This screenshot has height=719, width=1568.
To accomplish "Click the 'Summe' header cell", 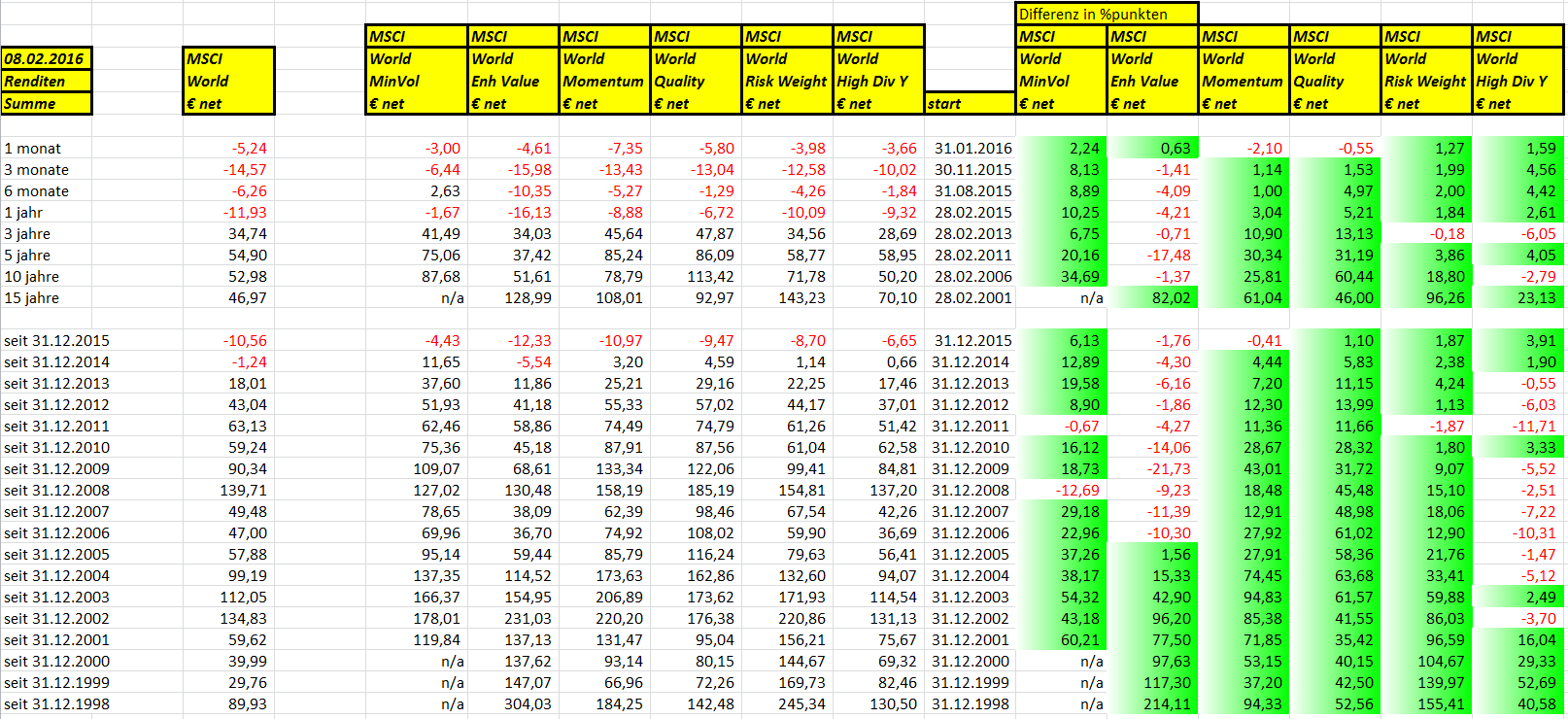I will click(46, 103).
